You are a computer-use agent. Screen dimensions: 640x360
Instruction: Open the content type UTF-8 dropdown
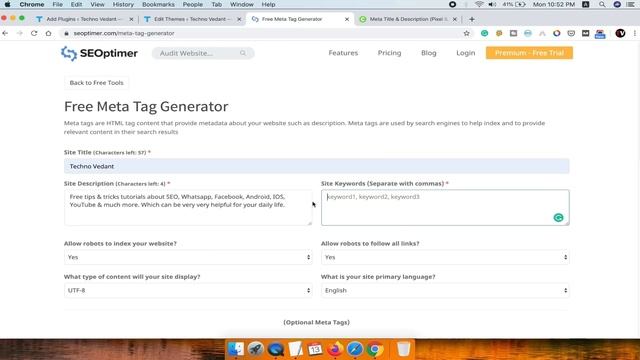(x=188, y=290)
